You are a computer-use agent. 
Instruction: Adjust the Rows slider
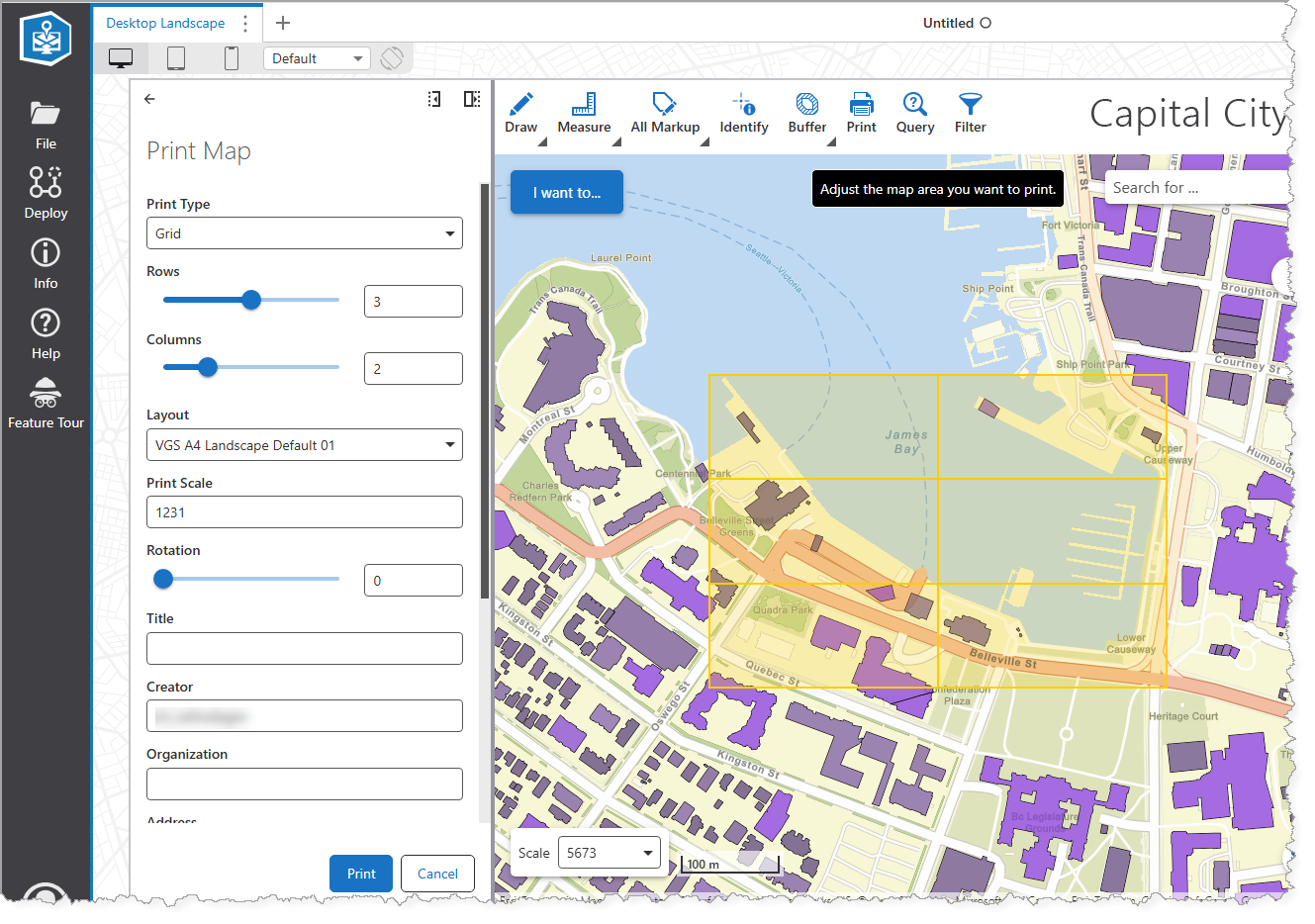tap(251, 300)
